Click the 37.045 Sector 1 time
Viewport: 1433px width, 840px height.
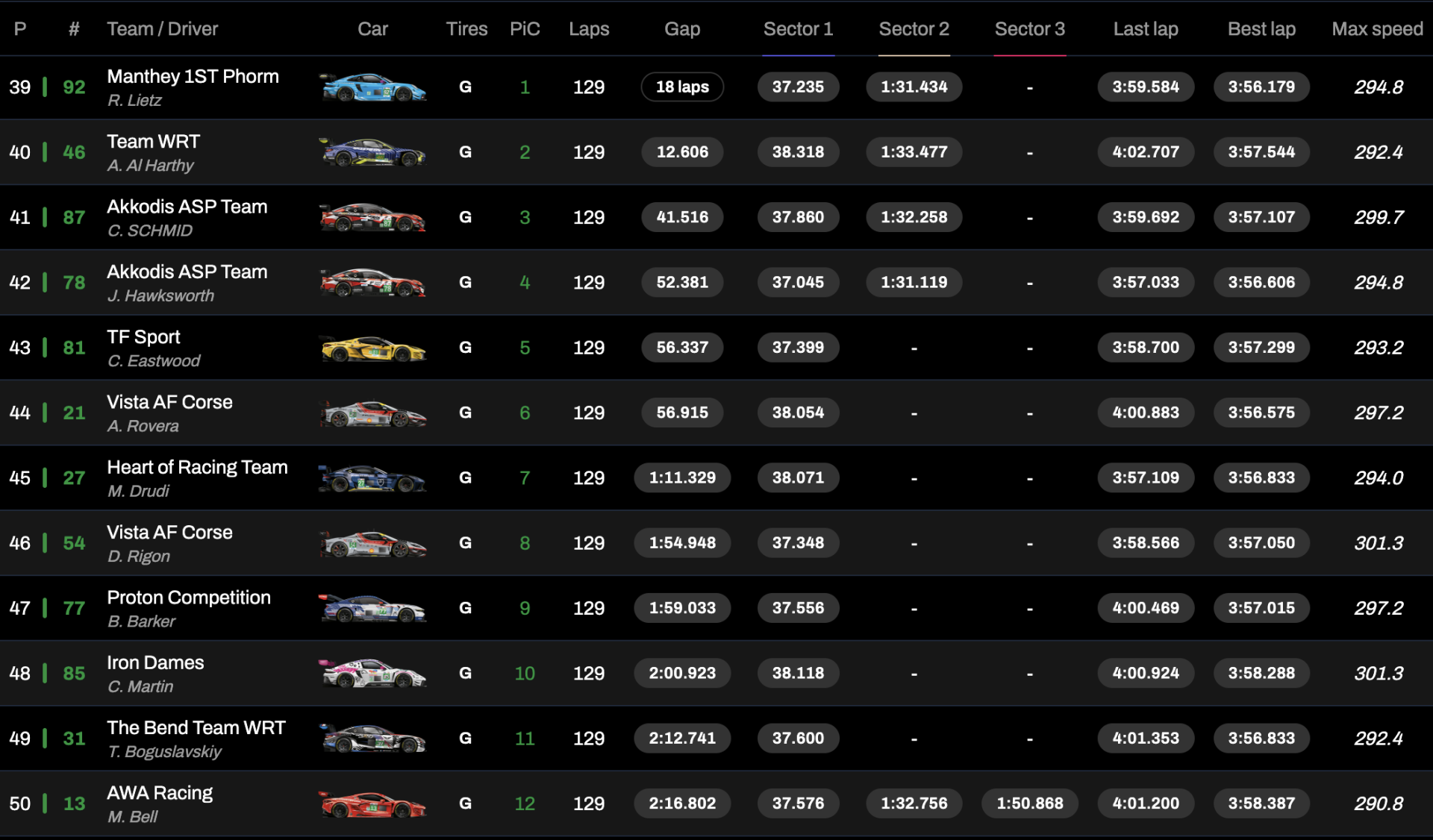(798, 282)
